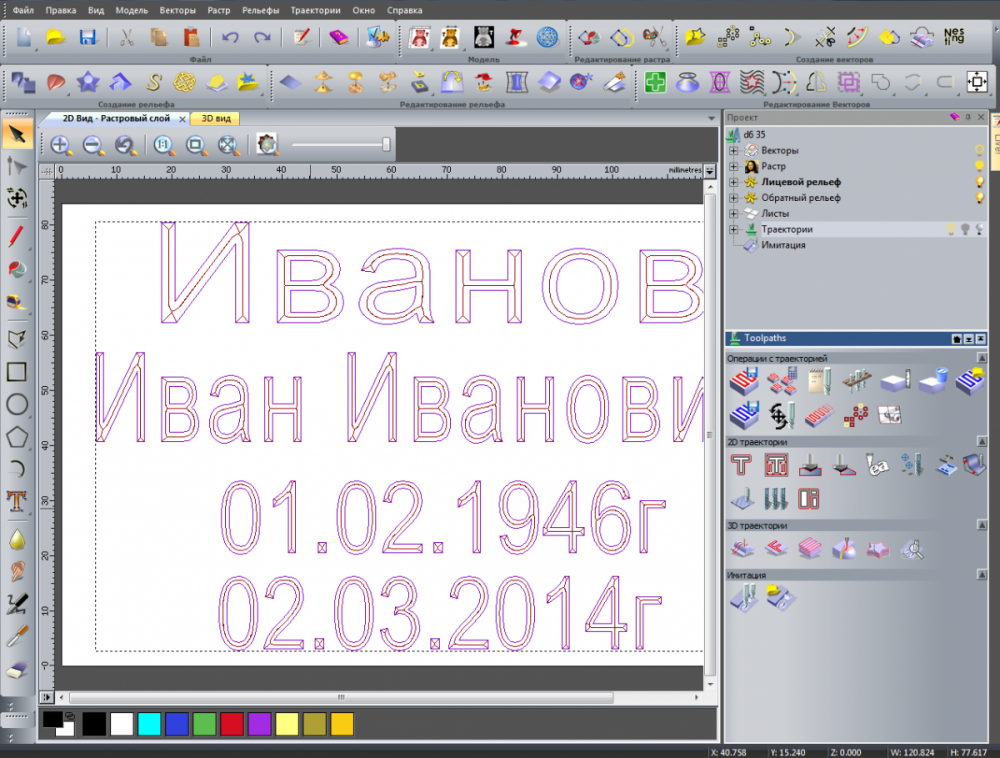Open the toolpath simulation icon under Imitatsiya
This screenshot has width=1000, height=758.
[x=744, y=600]
